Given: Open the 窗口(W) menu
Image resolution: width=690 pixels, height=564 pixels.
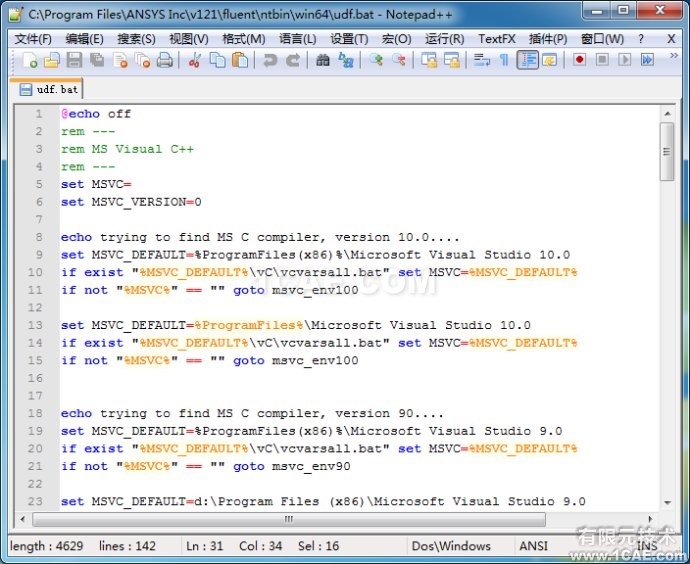Looking at the screenshot, I should point(602,39).
